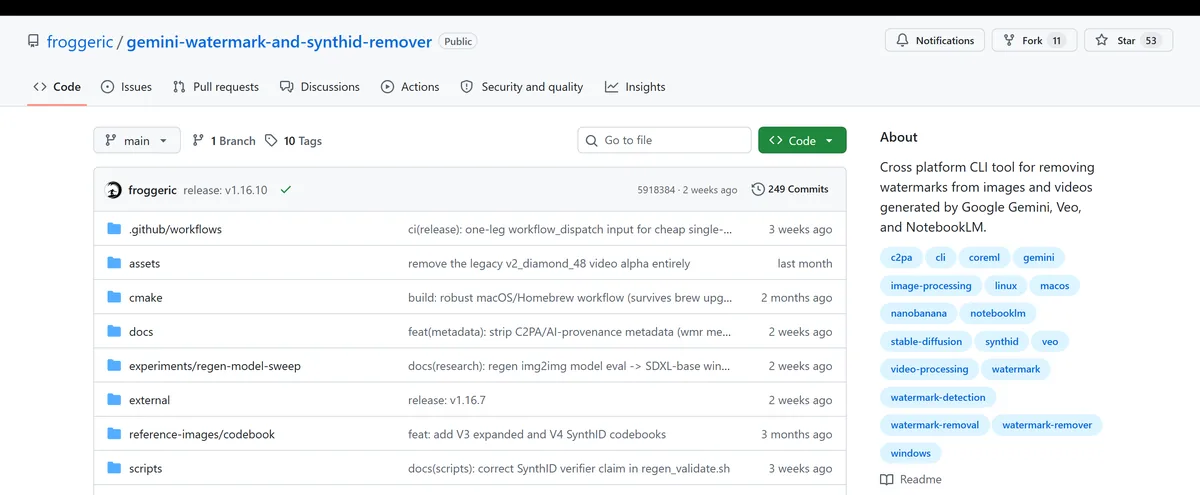
Task: Click the bell icon in the Notifications button
Action: pyautogui.click(x=903, y=41)
